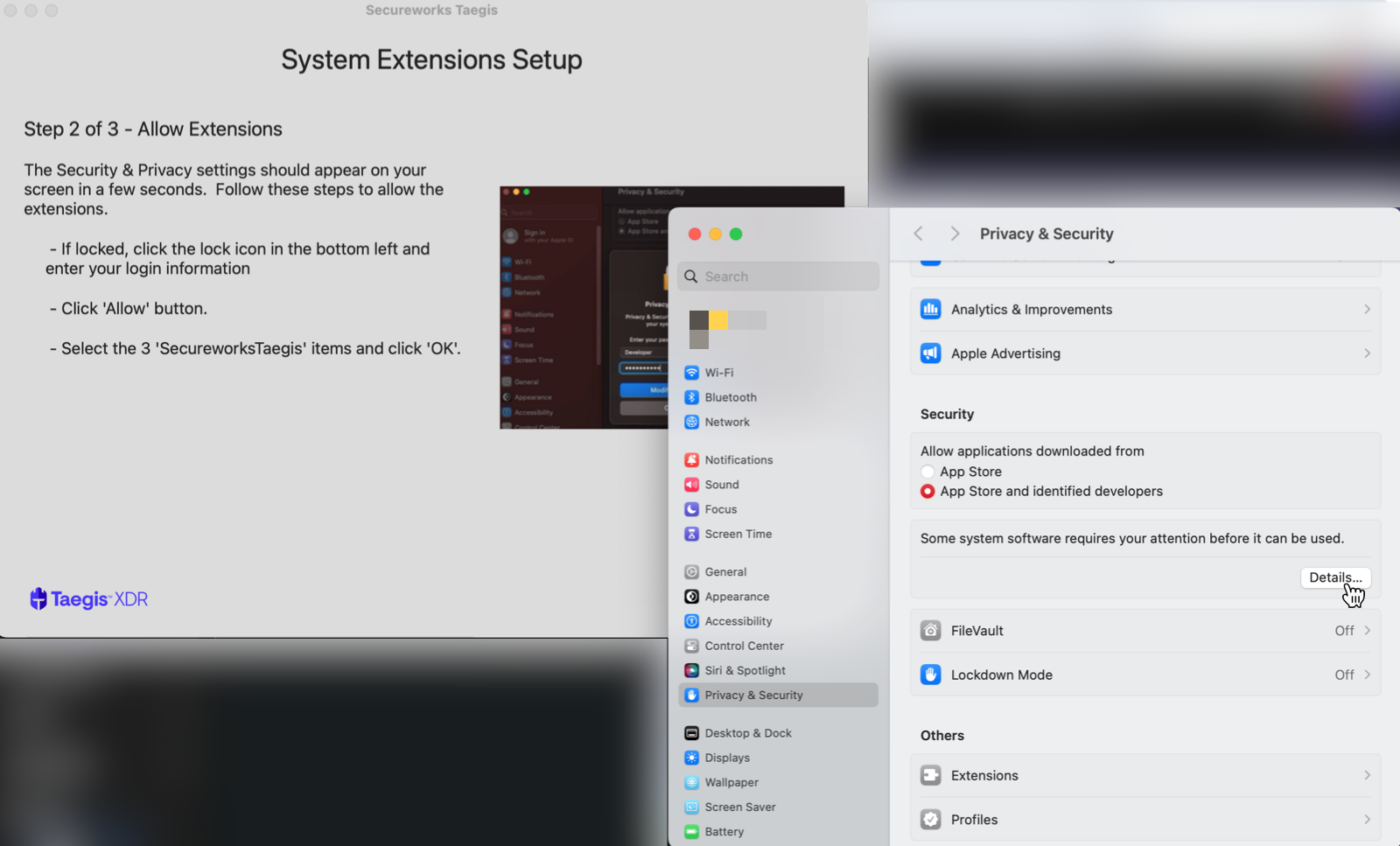1400x846 pixels.
Task: Click the Extensions puzzle icon
Action: tap(930, 775)
